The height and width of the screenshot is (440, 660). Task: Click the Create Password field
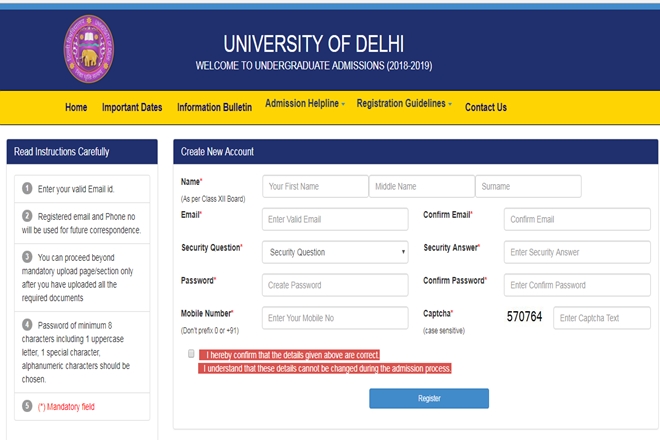tap(335, 285)
